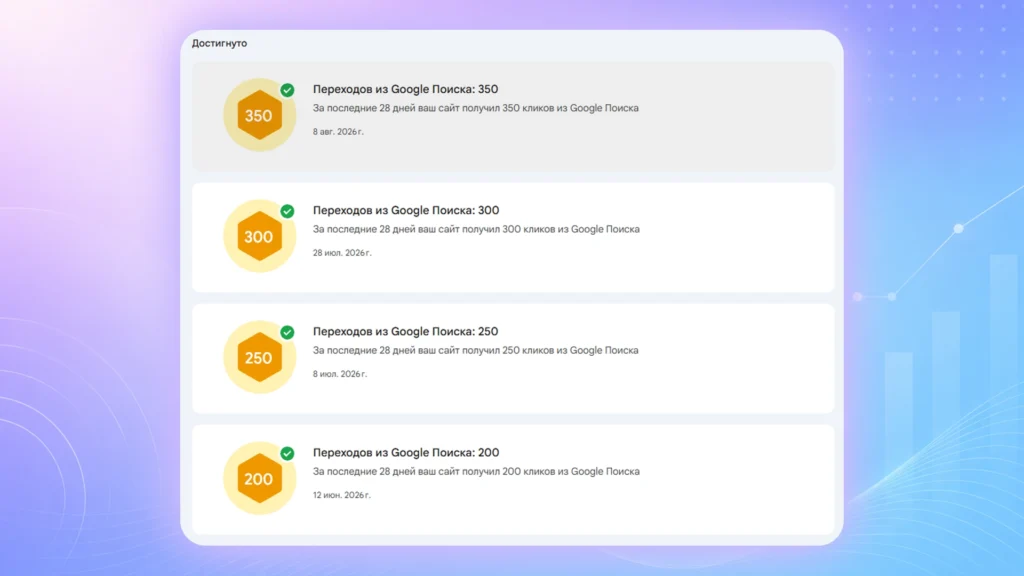The image size is (1024, 576).
Task: Click green checkmark on the 300 badge
Action: click(x=287, y=211)
